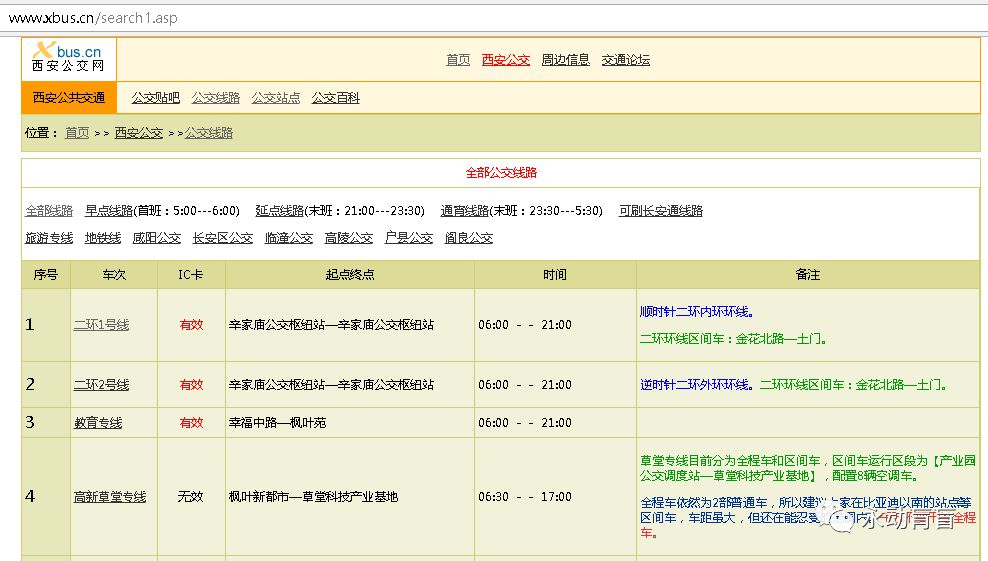
Task: Click the 枫叶新都市—草堂科技产业基地 cell
Action: pos(350,497)
